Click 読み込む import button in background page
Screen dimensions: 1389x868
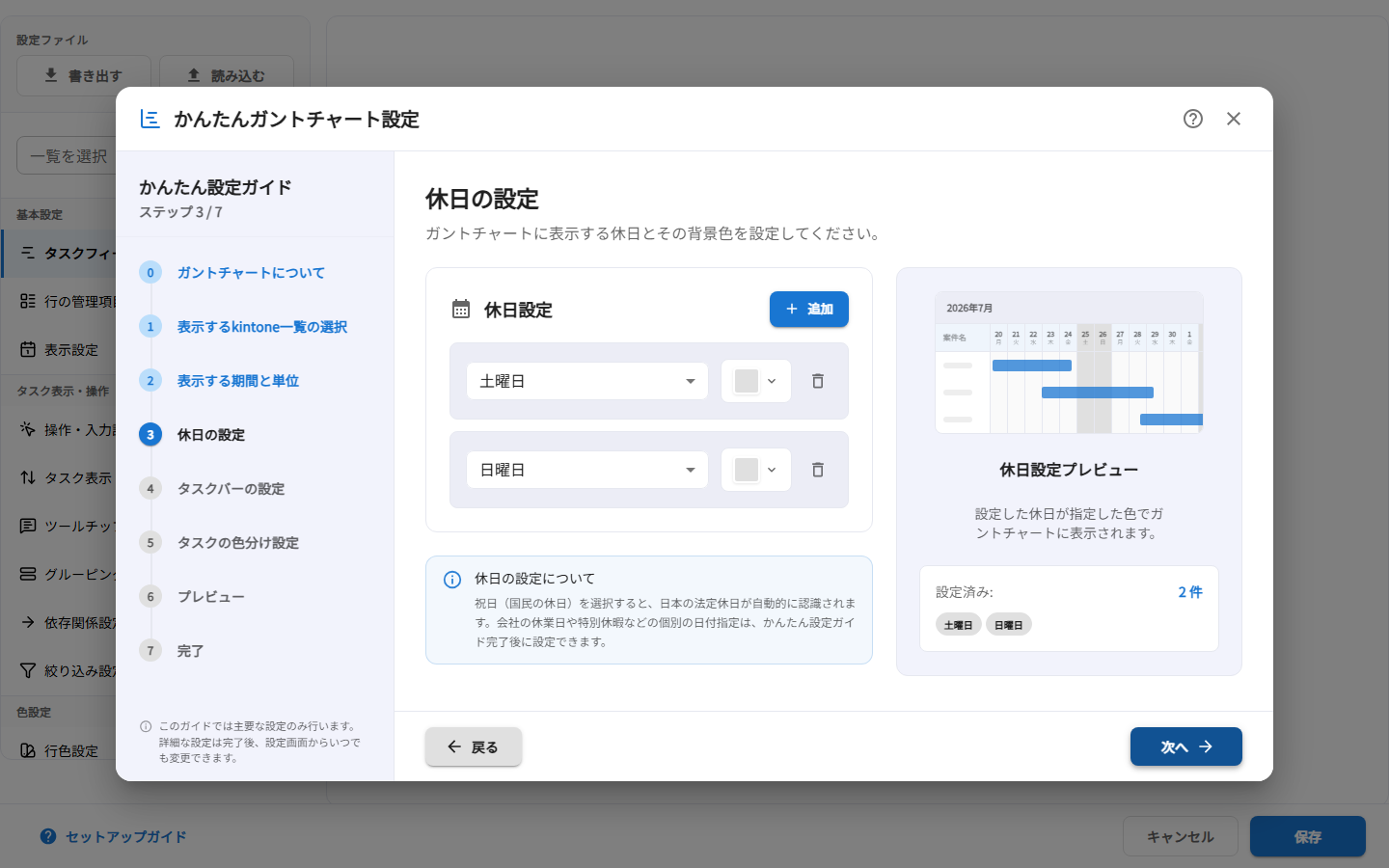227,75
